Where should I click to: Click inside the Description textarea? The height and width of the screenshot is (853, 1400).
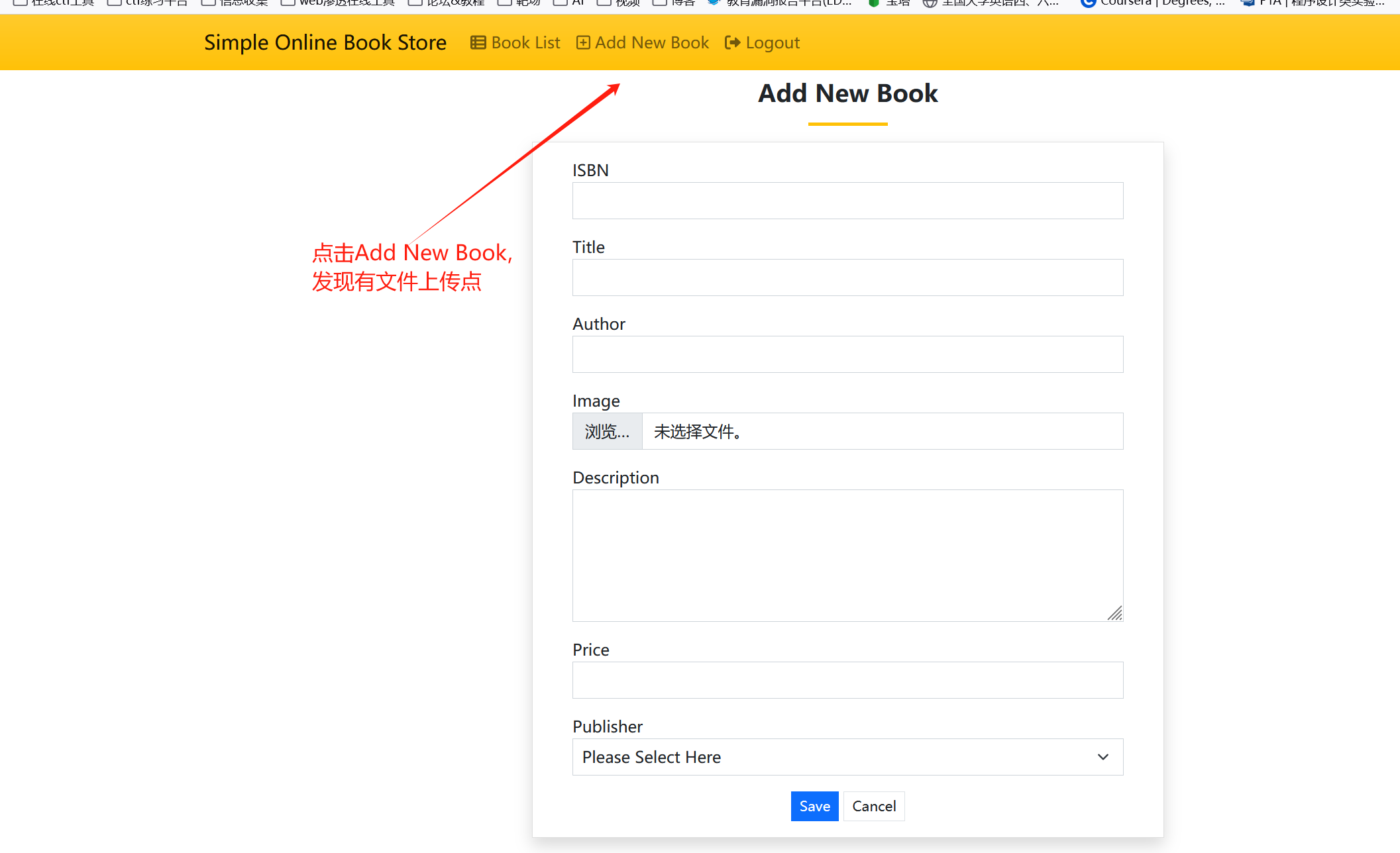pyautogui.click(x=847, y=555)
